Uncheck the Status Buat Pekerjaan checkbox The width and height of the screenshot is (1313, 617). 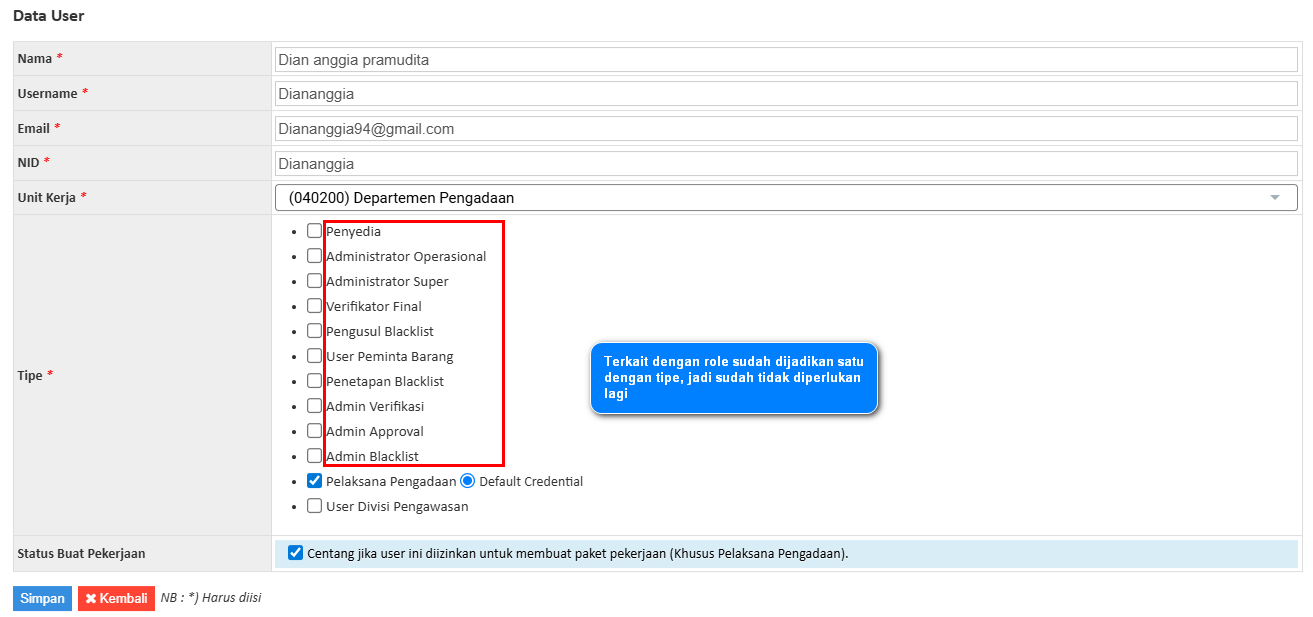(x=295, y=553)
